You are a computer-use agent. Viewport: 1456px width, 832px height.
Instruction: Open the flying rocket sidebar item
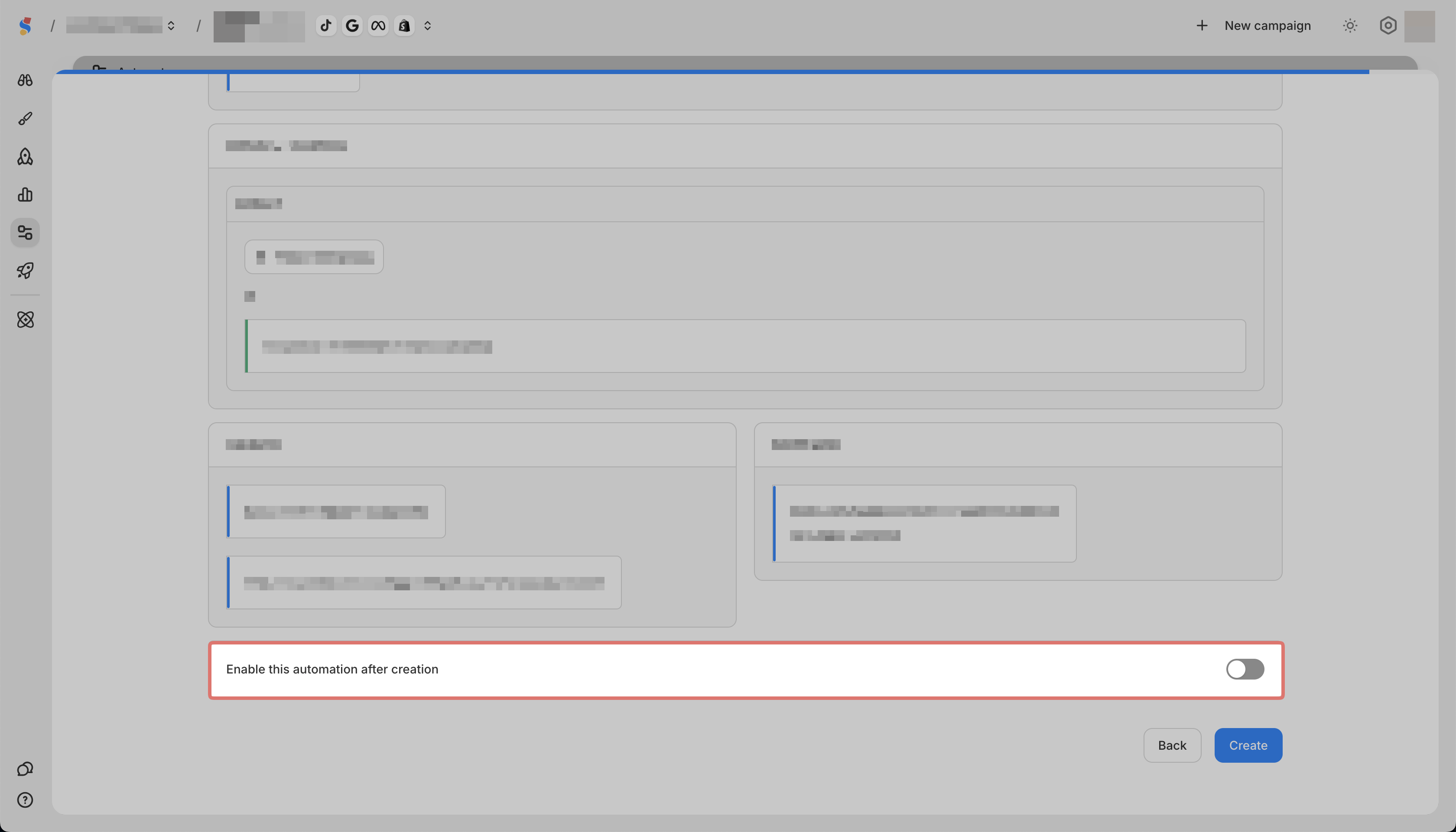pos(25,270)
